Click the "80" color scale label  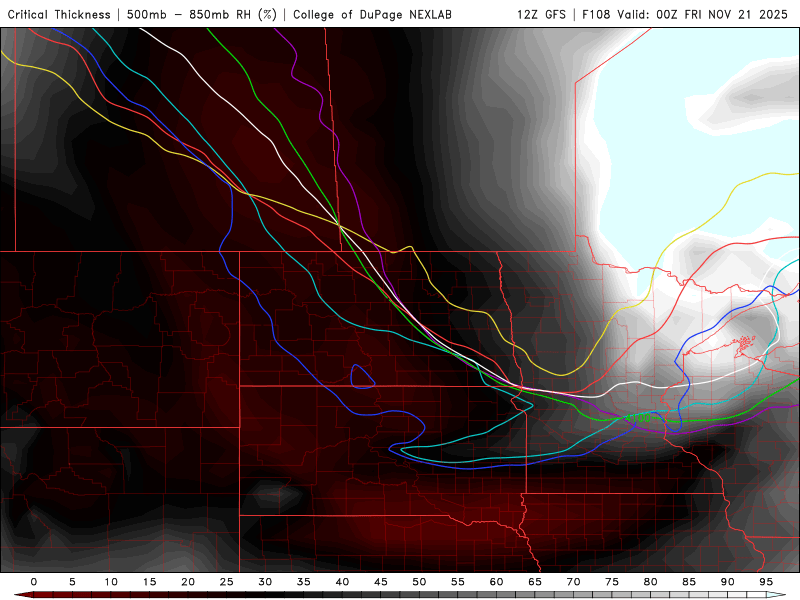coord(651,582)
